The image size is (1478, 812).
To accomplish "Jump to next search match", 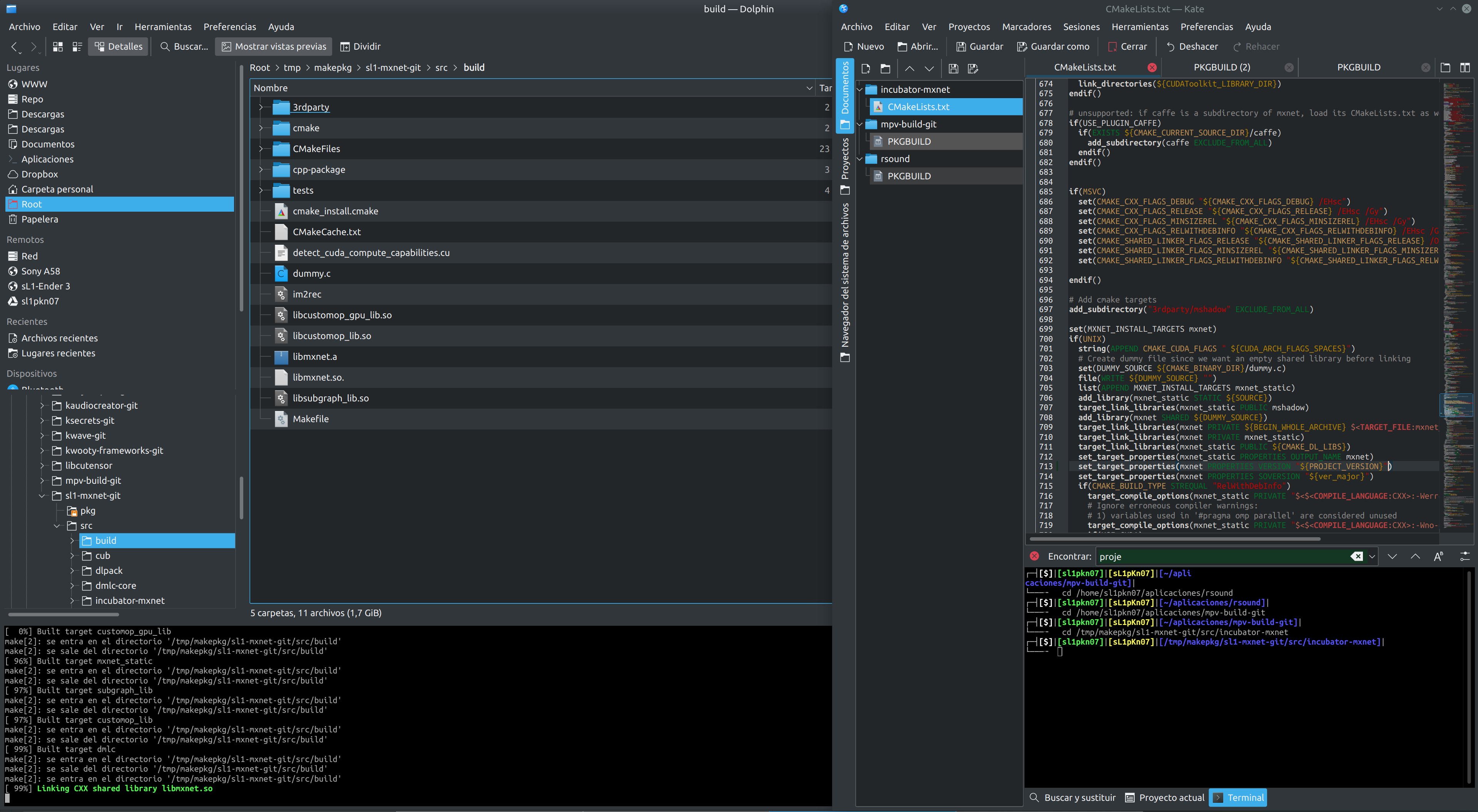I will pos(1392,556).
